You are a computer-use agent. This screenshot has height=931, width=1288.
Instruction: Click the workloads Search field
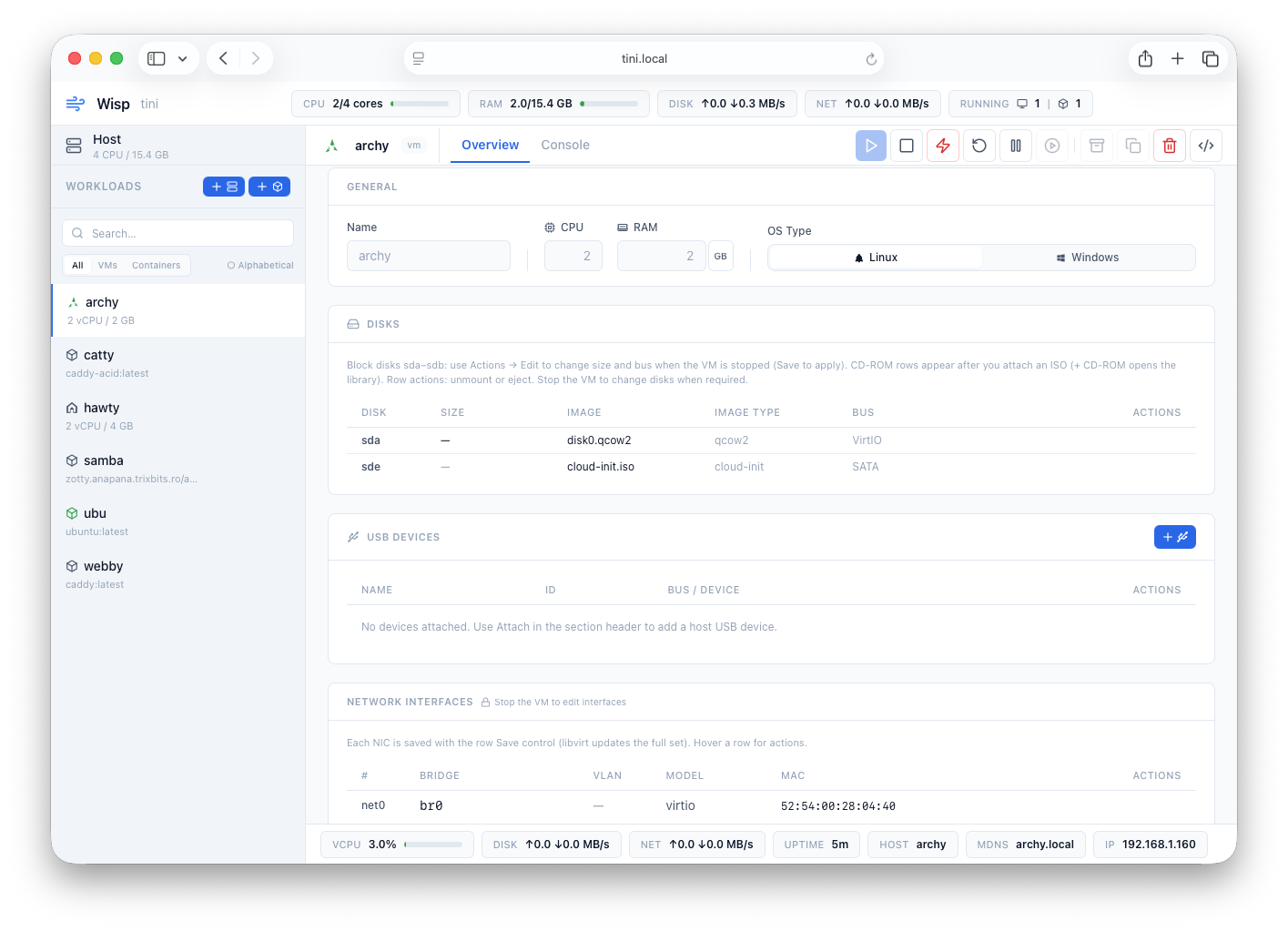click(178, 233)
